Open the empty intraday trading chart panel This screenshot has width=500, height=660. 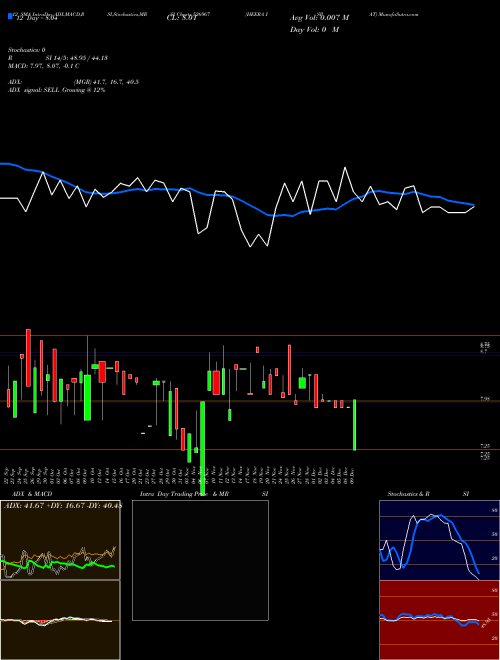click(x=200, y=560)
